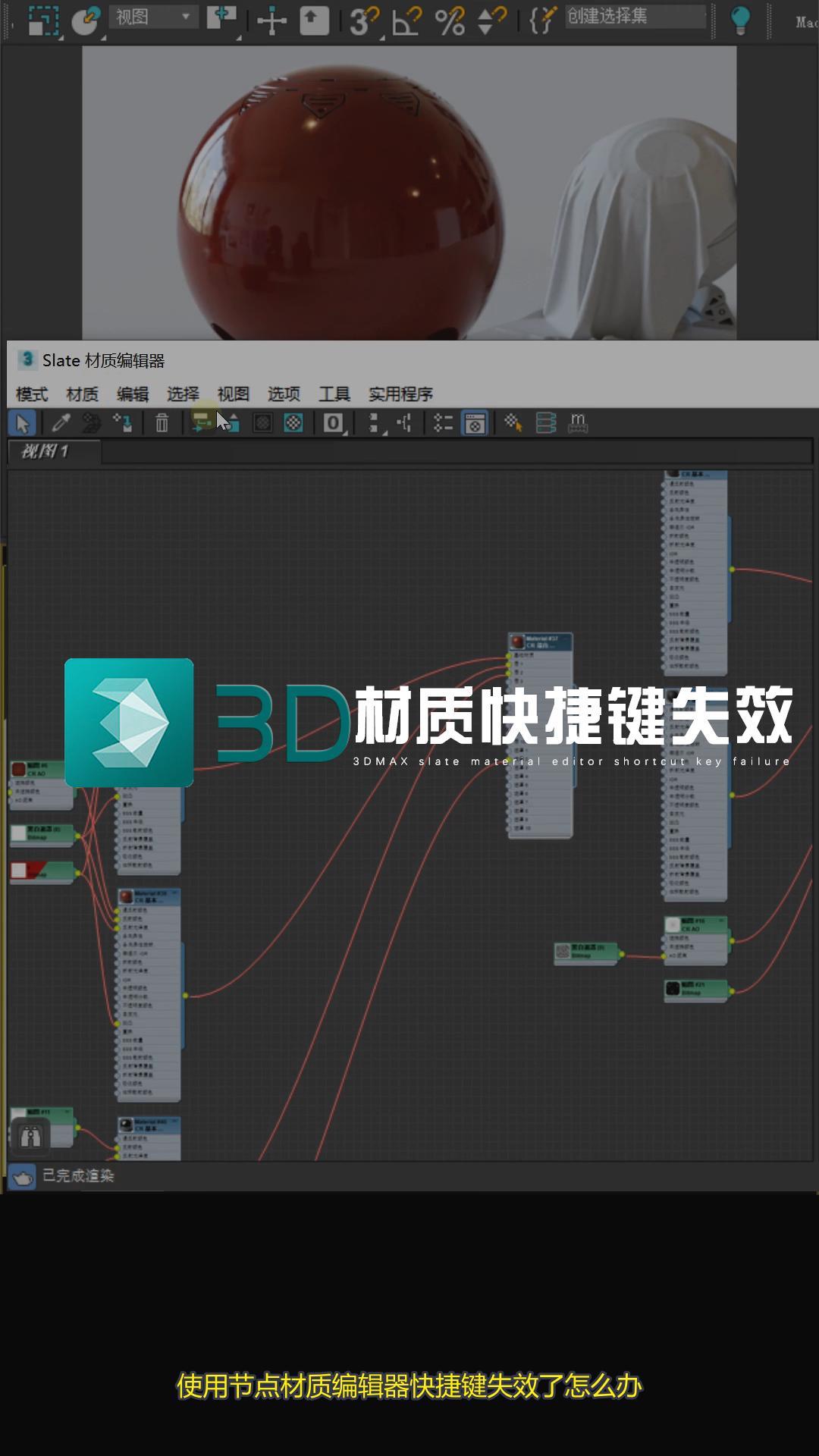
Task: Click the delete selected trash icon
Action: click(162, 423)
